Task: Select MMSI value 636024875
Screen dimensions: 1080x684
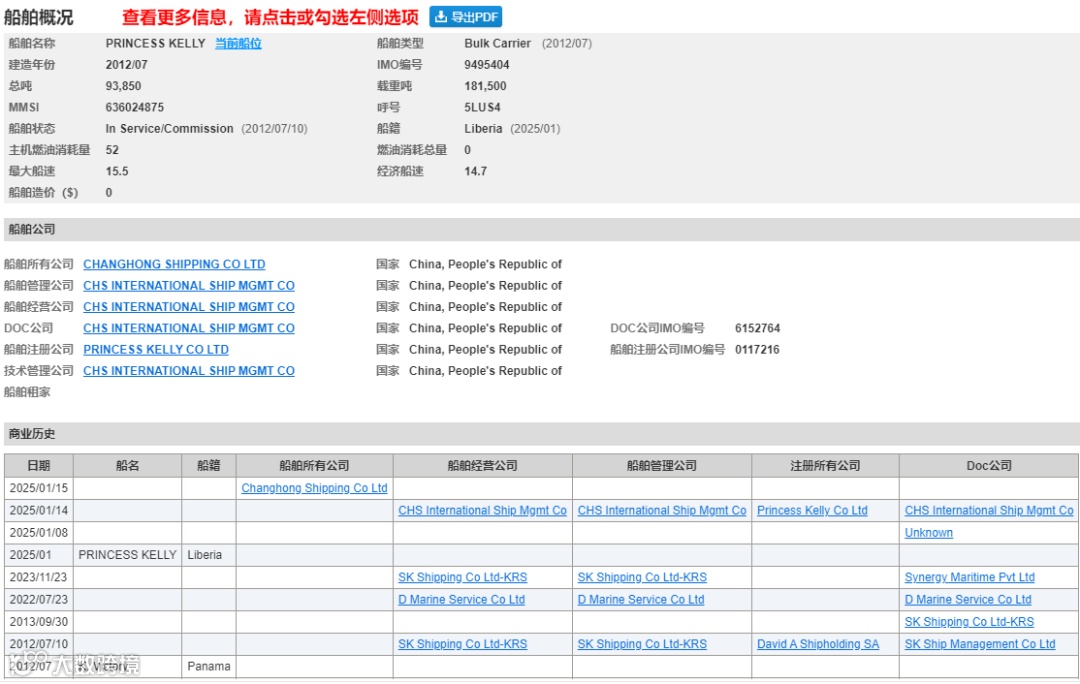Action: point(135,107)
